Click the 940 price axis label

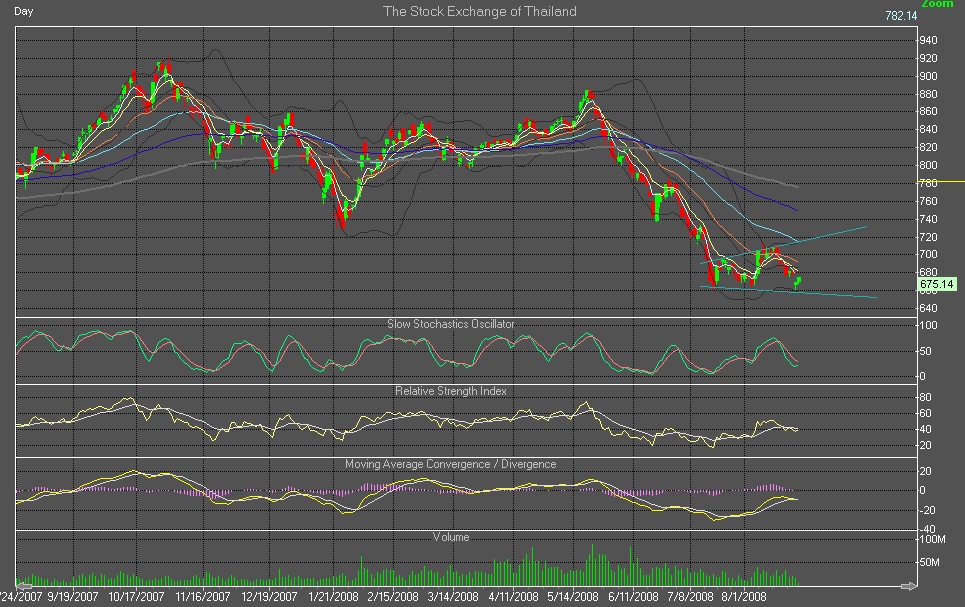(x=928, y=41)
